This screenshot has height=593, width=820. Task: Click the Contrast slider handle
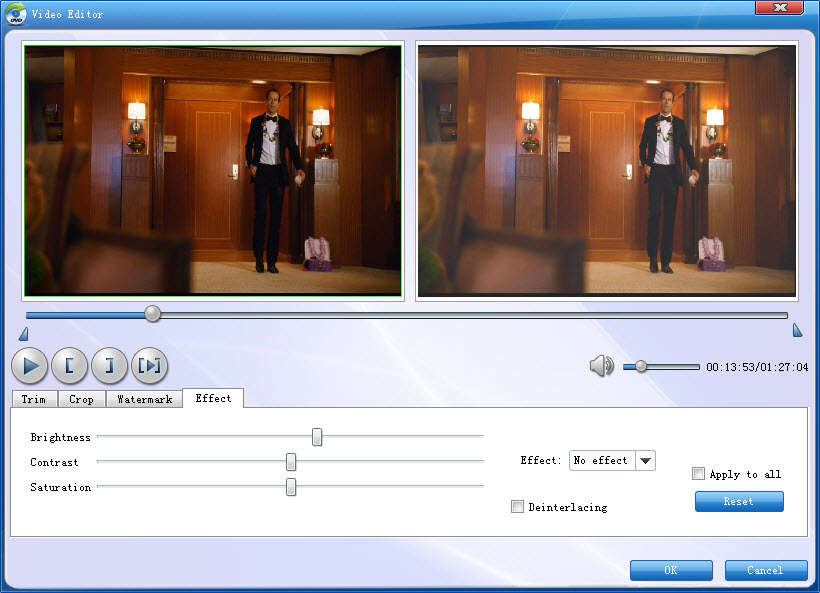[x=291, y=462]
